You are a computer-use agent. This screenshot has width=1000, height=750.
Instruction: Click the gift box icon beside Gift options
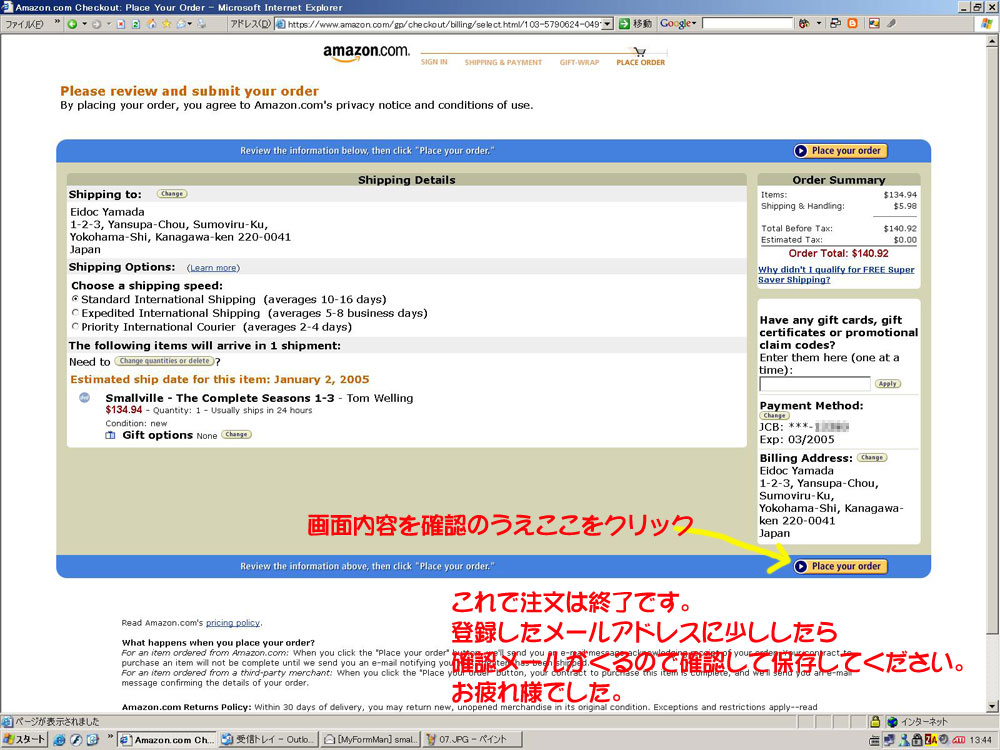pyautogui.click(x=110, y=435)
